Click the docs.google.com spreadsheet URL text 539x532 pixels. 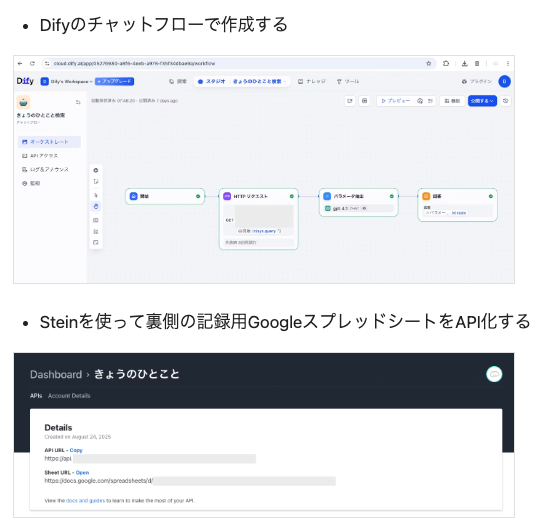point(99,481)
